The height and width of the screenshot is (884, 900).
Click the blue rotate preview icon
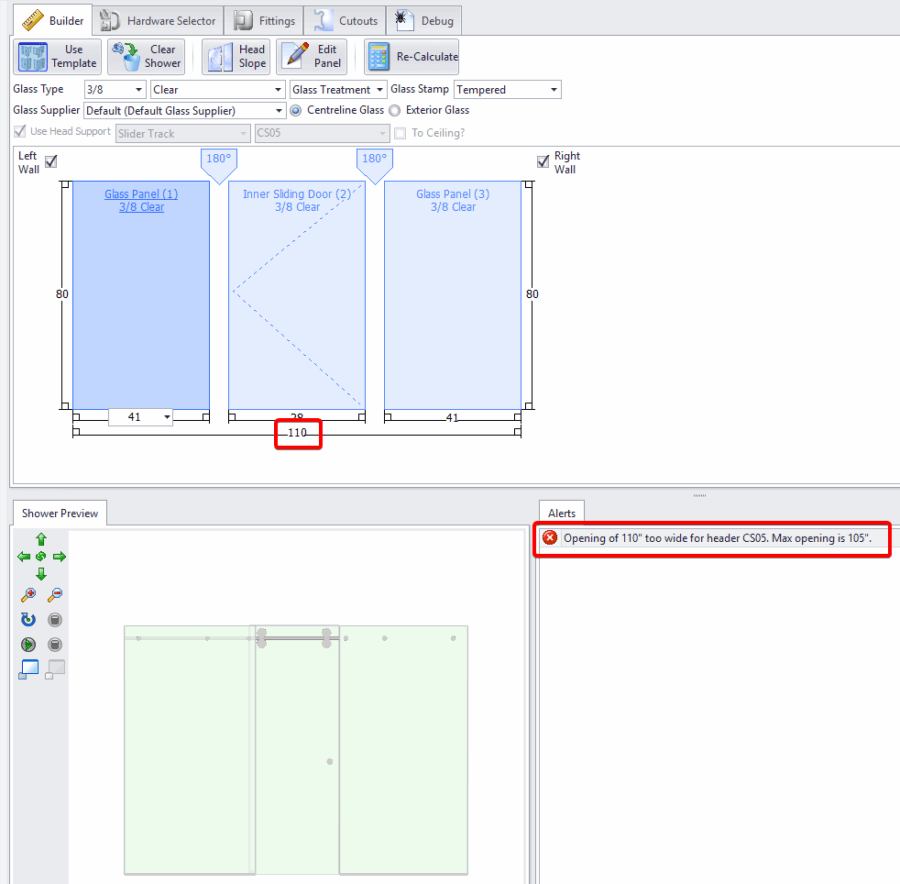pos(29,620)
